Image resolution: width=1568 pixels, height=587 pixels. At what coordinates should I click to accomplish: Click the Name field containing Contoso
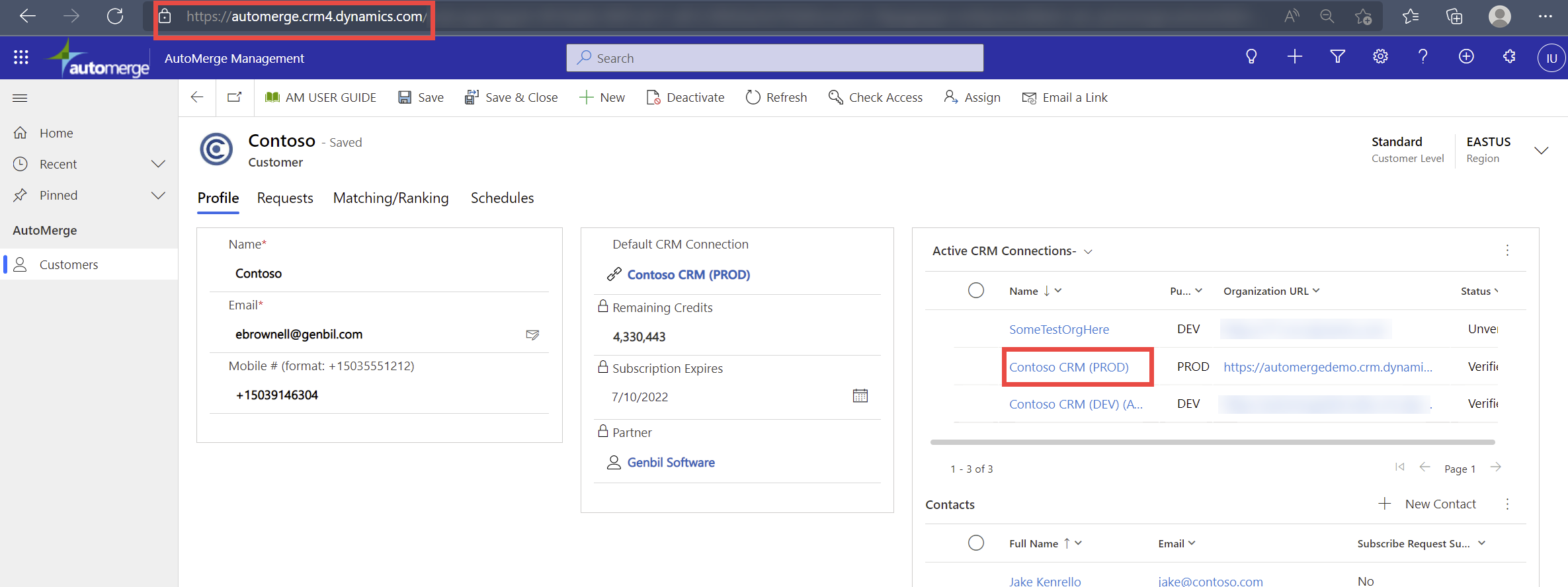pyautogui.click(x=379, y=274)
